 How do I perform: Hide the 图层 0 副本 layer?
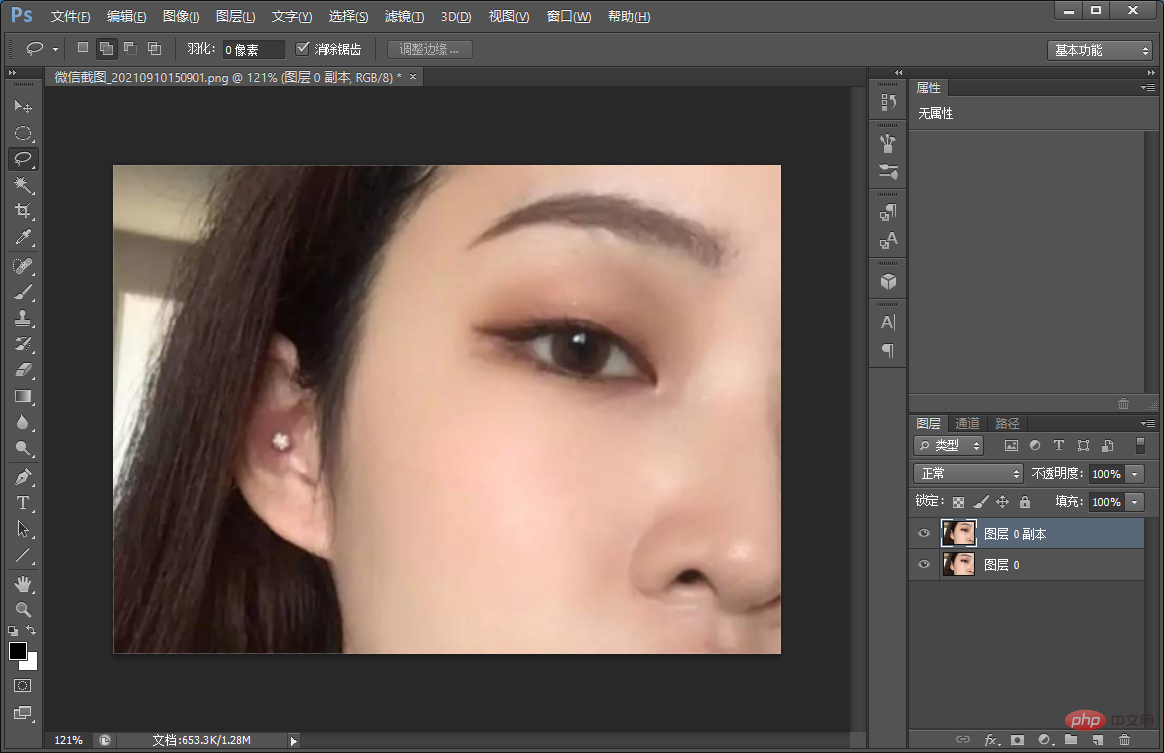tap(923, 533)
